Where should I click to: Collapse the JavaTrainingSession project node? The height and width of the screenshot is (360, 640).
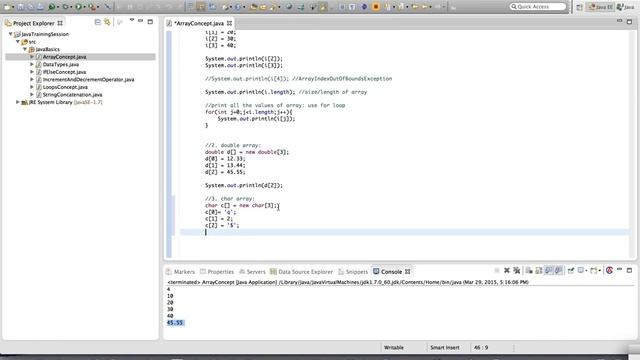point(11,34)
